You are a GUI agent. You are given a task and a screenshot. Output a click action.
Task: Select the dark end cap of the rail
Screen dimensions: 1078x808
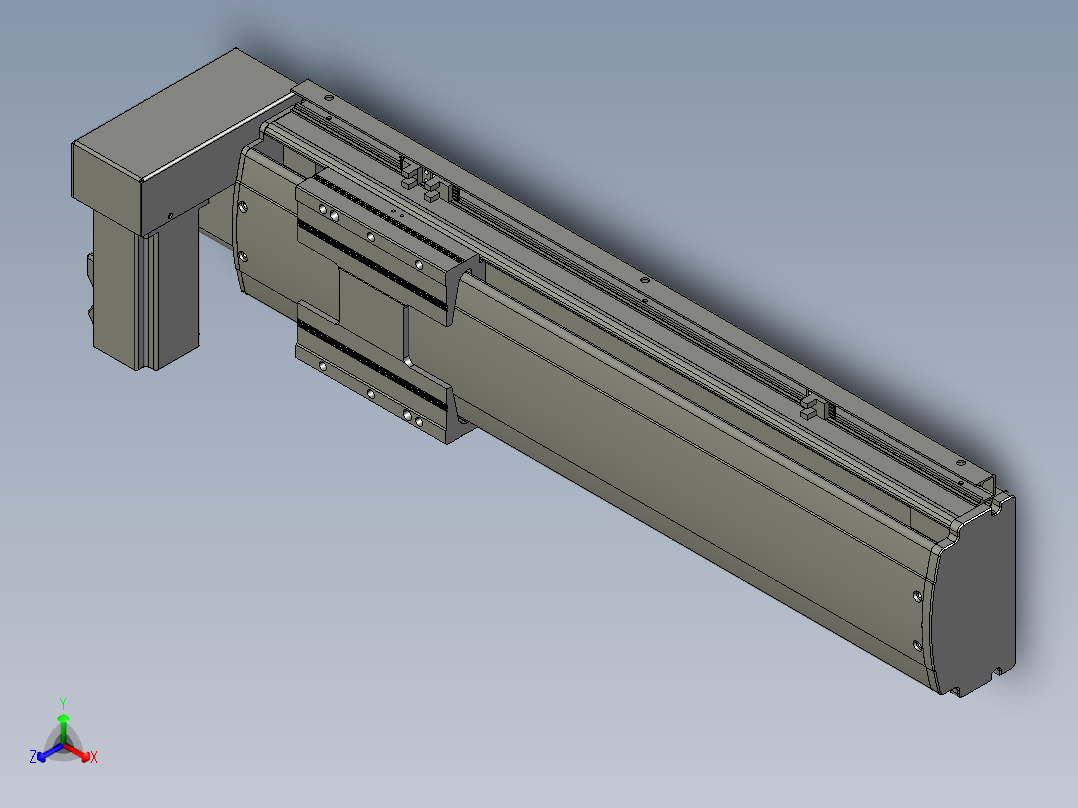[976, 598]
